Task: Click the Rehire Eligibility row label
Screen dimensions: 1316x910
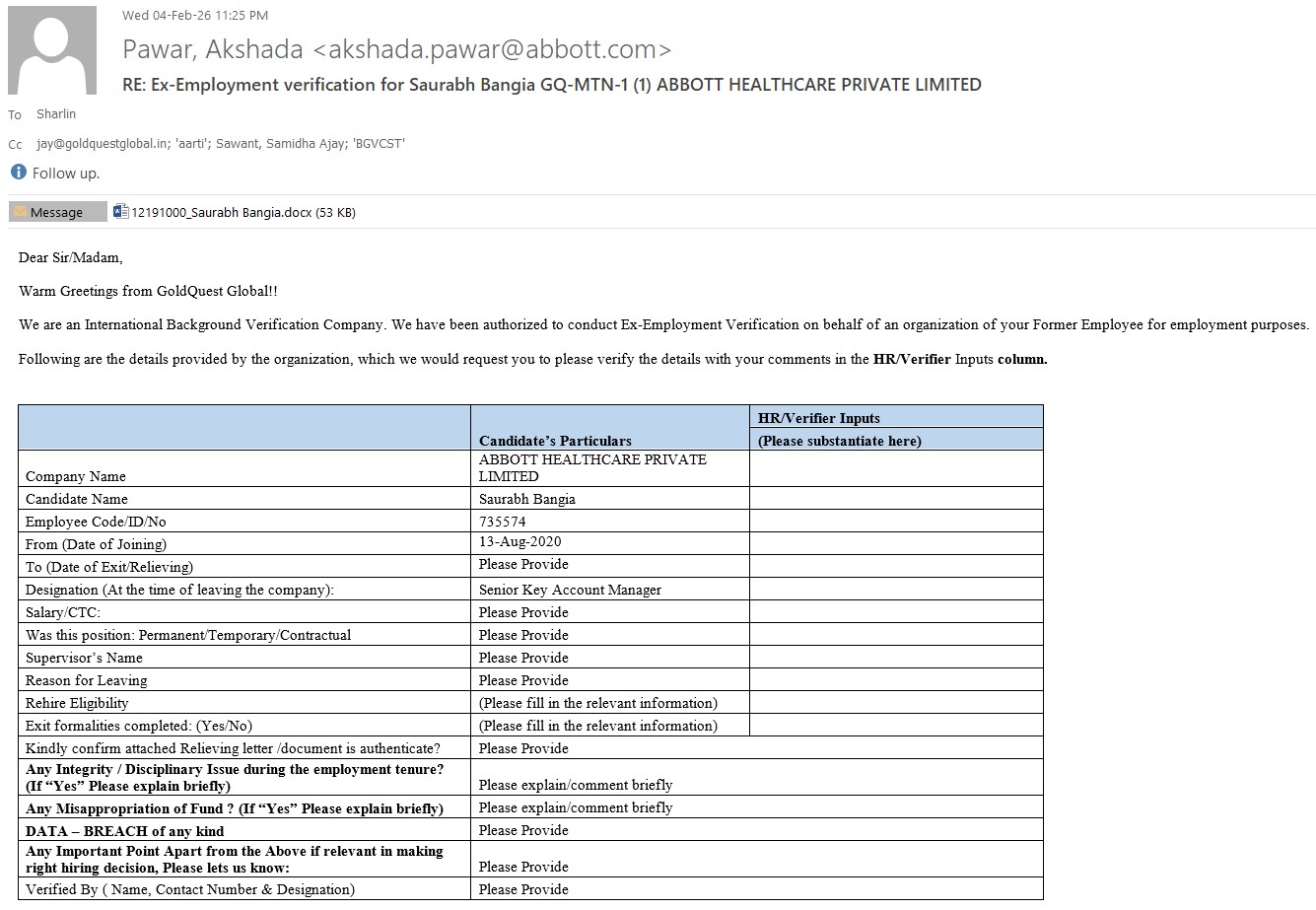Action: pyautogui.click(x=77, y=703)
